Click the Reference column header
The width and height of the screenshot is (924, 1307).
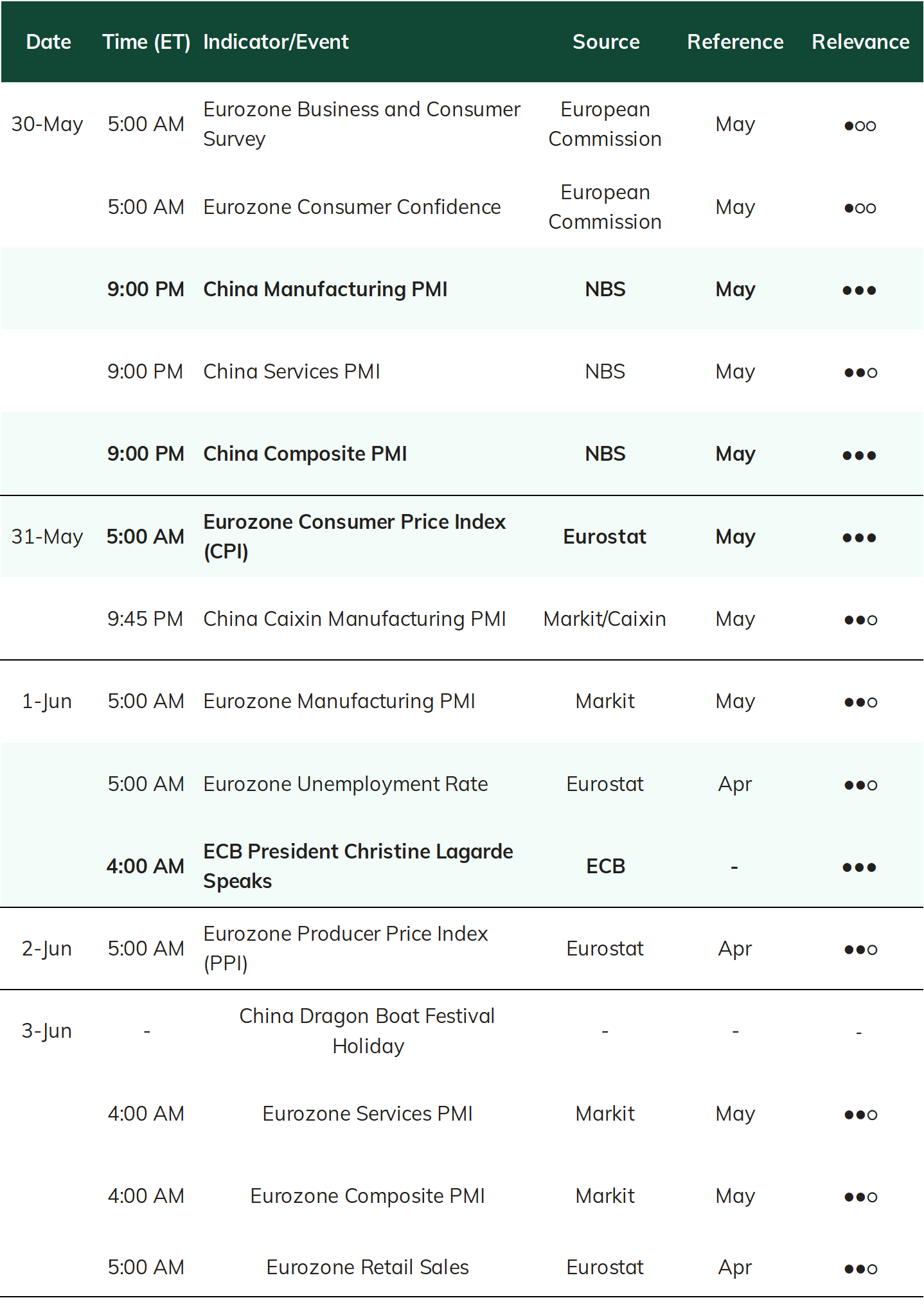pos(735,42)
